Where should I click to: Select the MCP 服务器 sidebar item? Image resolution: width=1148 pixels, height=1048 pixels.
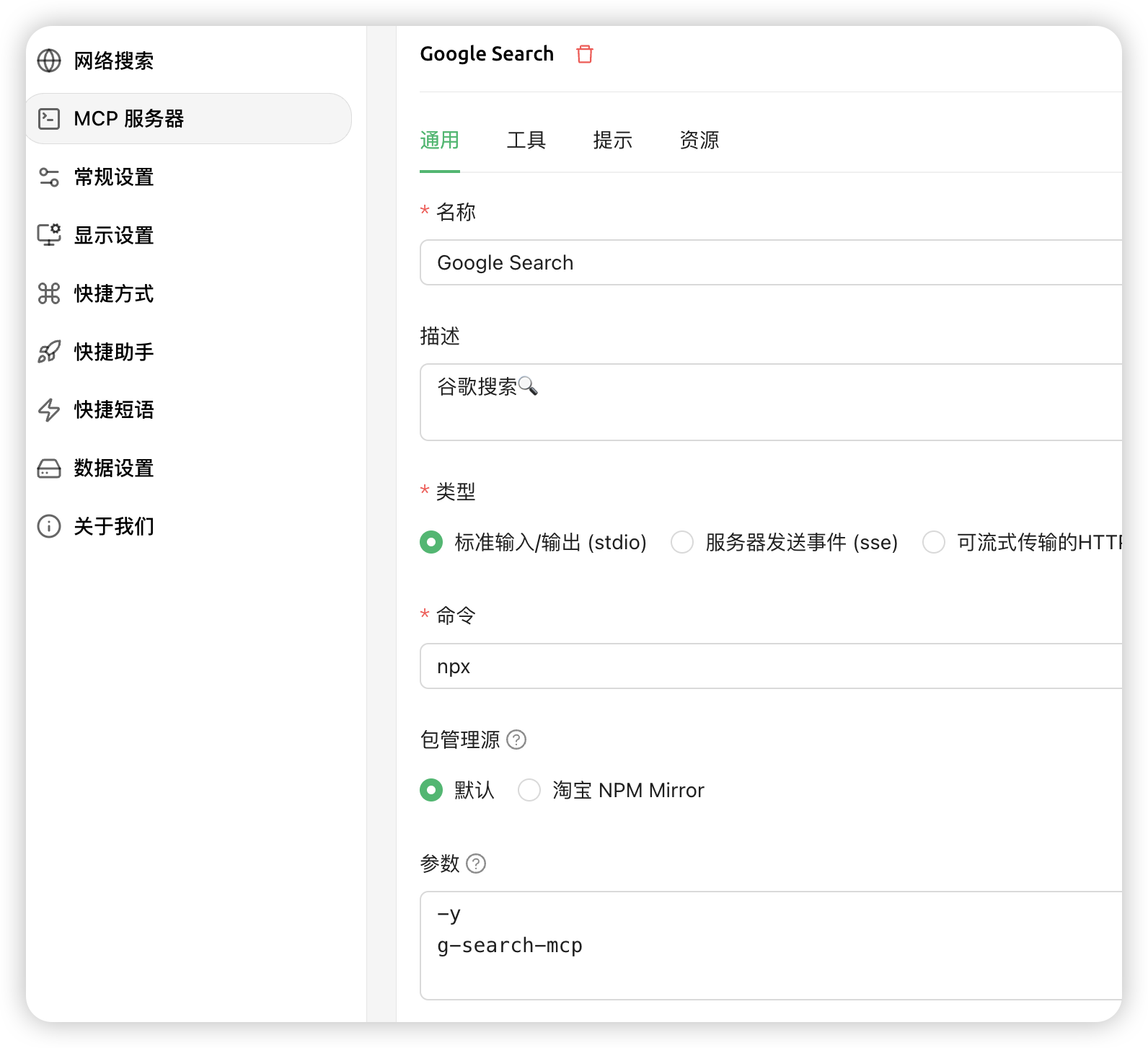click(x=188, y=118)
